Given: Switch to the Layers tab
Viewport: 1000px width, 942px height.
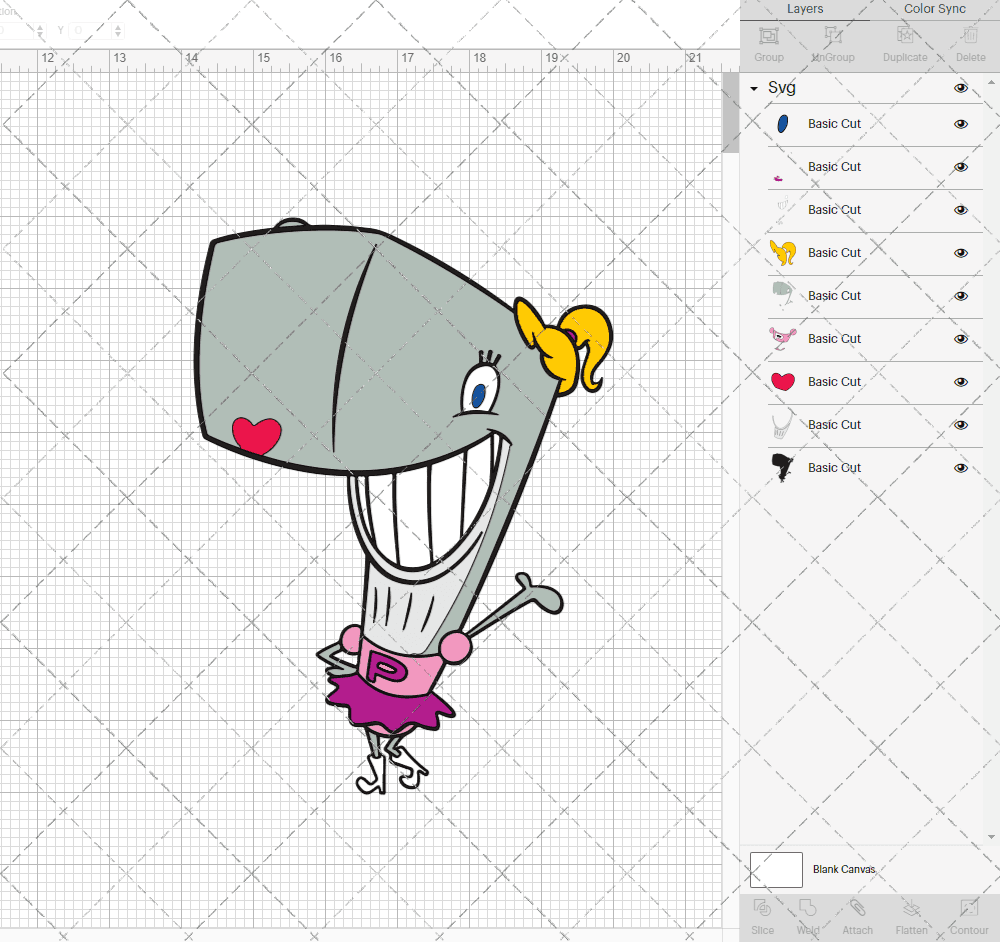Looking at the screenshot, I should 804,9.
